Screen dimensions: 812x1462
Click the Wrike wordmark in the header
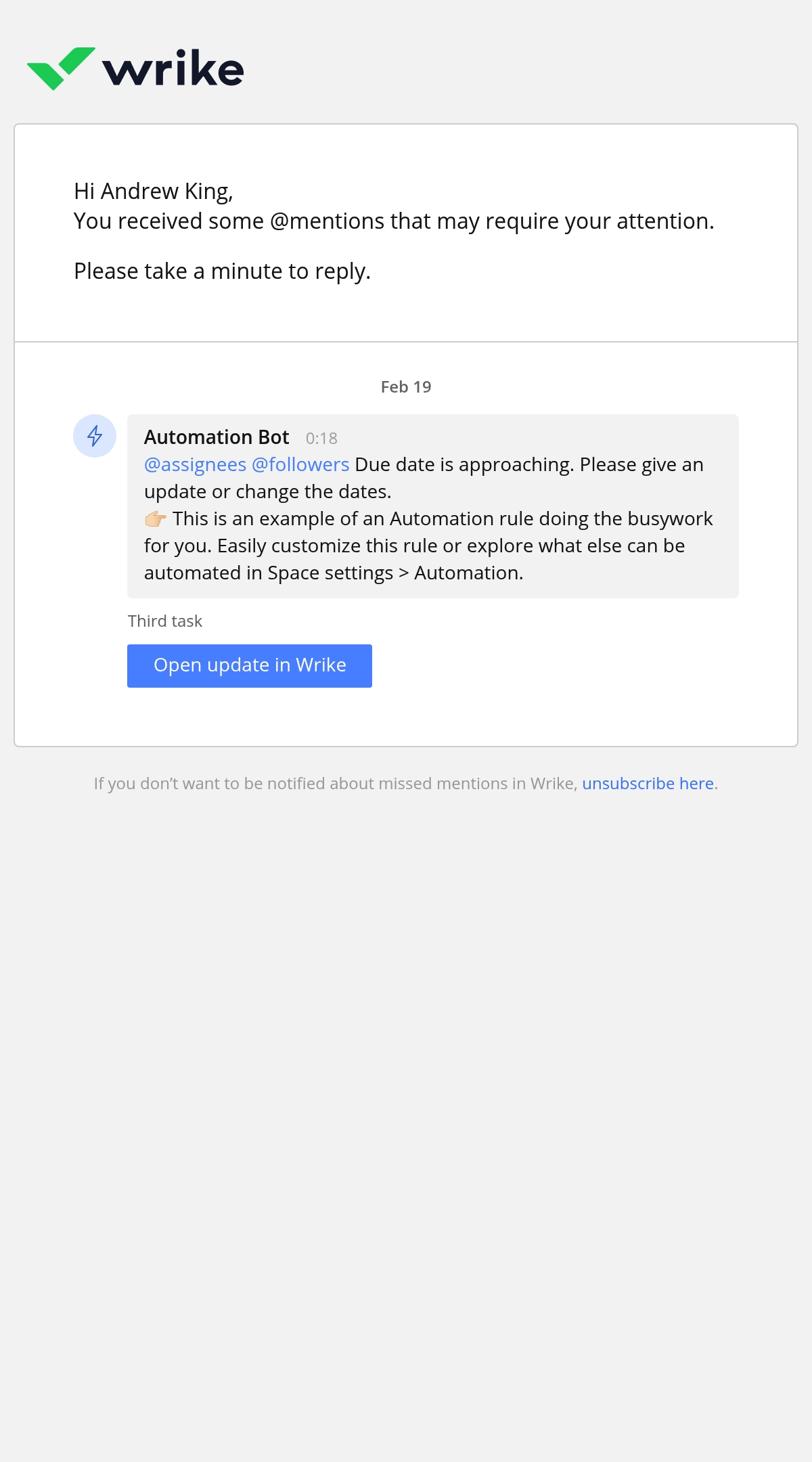pyautogui.click(x=173, y=68)
